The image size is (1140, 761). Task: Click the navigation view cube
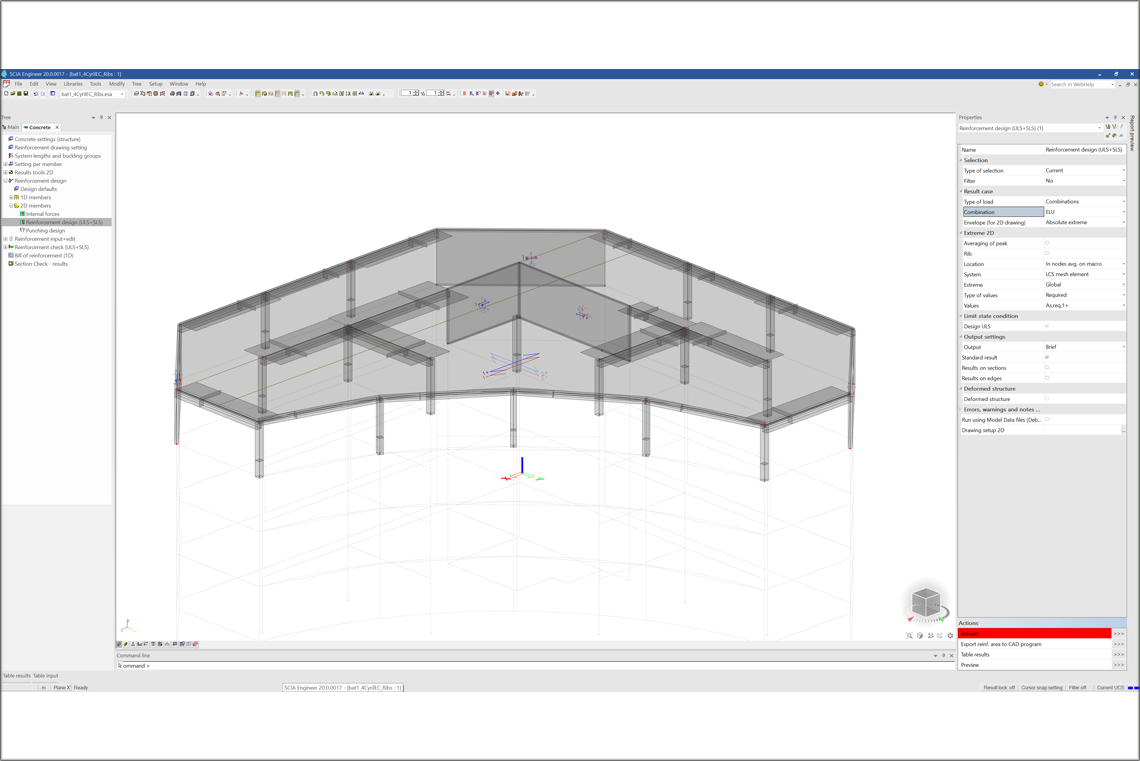coord(926,603)
